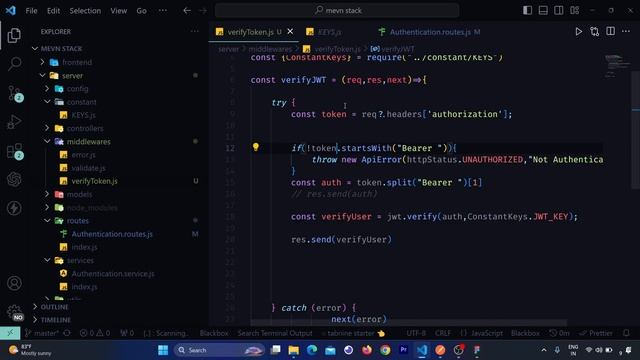Open the Manage gear icon

pyautogui.click(x=15, y=313)
